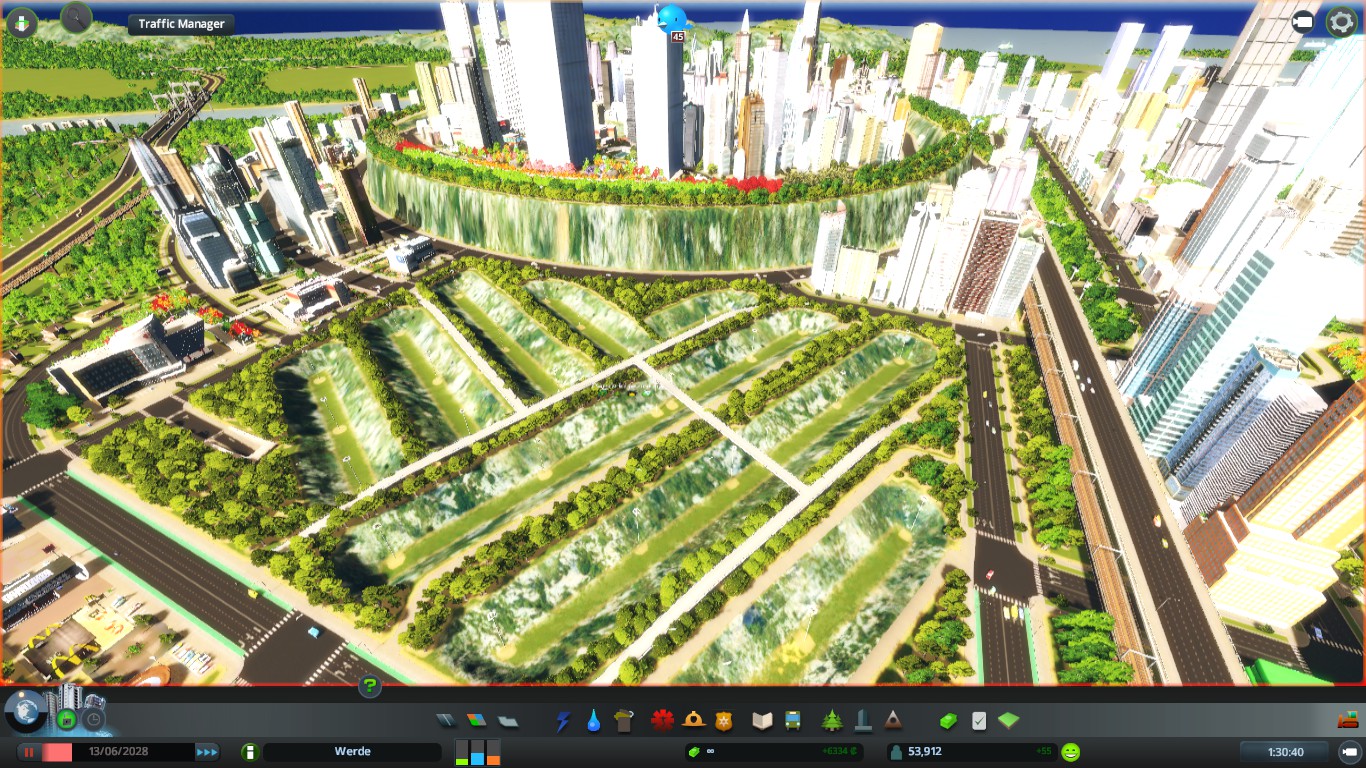Activate the Bulldozer tool

point(1347,719)
